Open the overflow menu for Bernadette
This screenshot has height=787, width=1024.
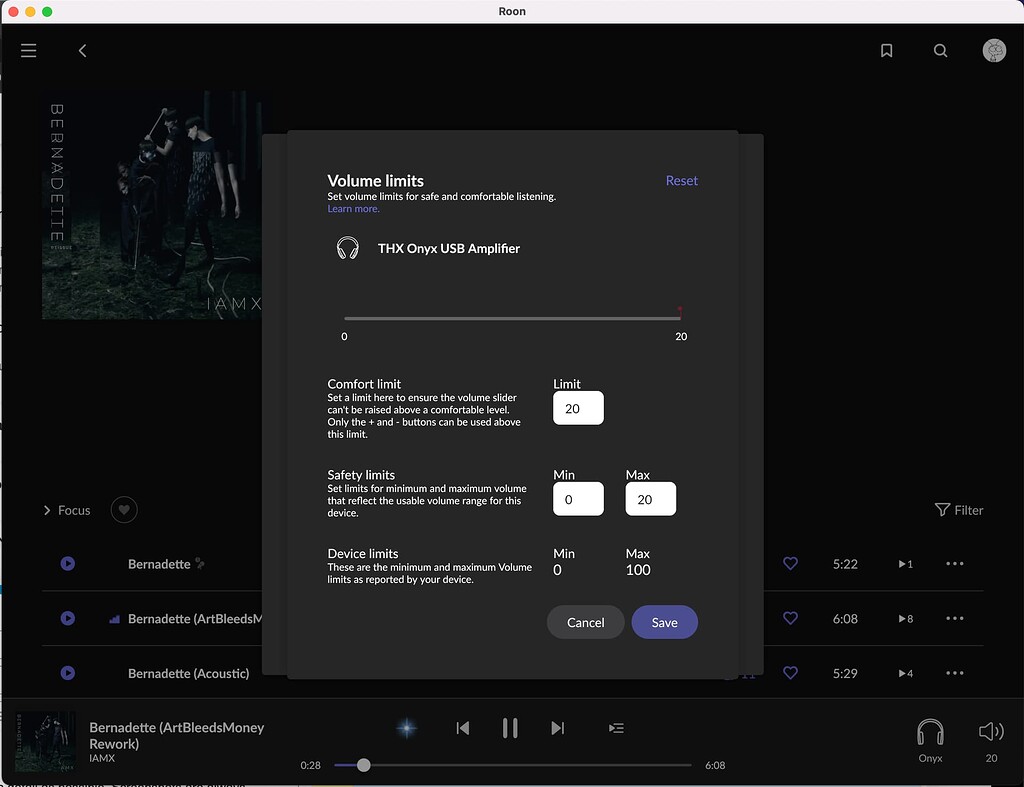(x=954, y=564)
